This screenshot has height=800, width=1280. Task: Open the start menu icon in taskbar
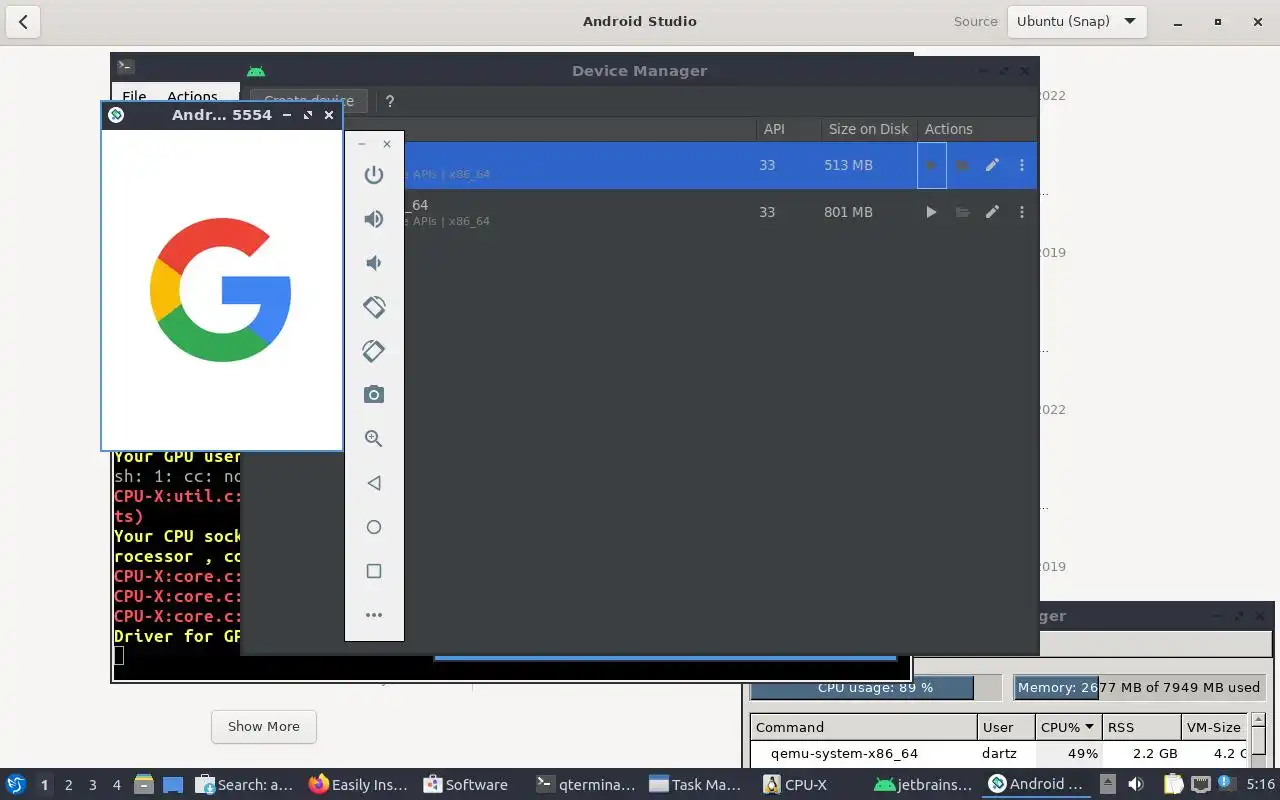tap(16, 784)
